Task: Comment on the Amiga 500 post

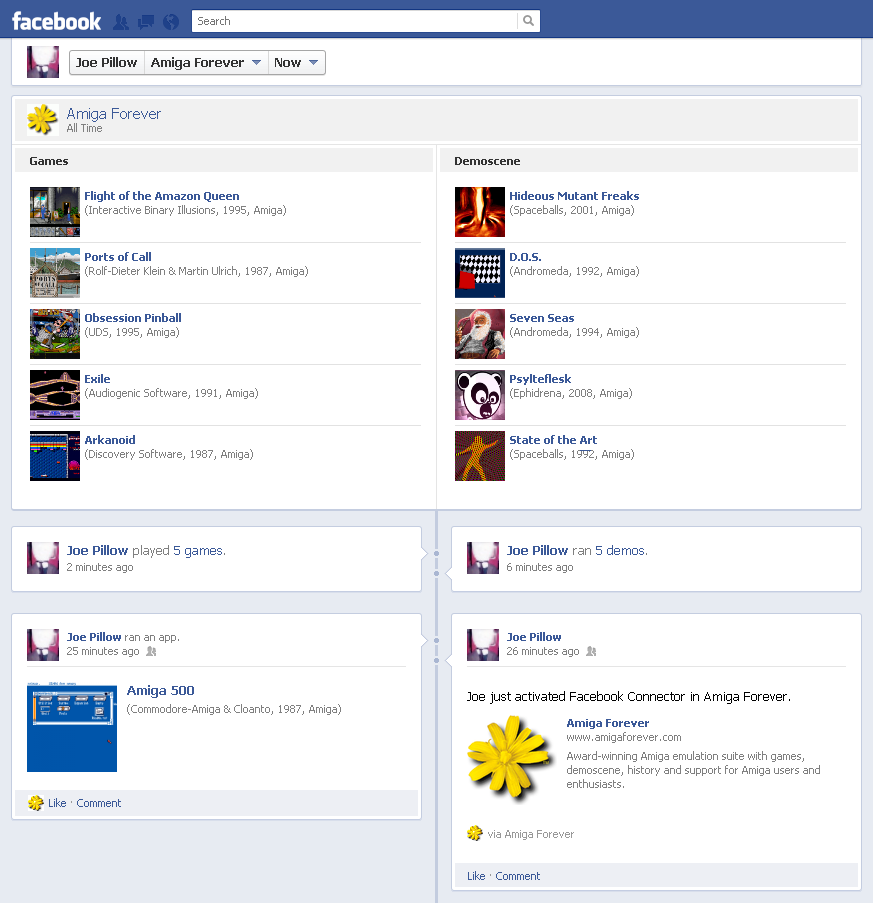Action: pos(98,803)
